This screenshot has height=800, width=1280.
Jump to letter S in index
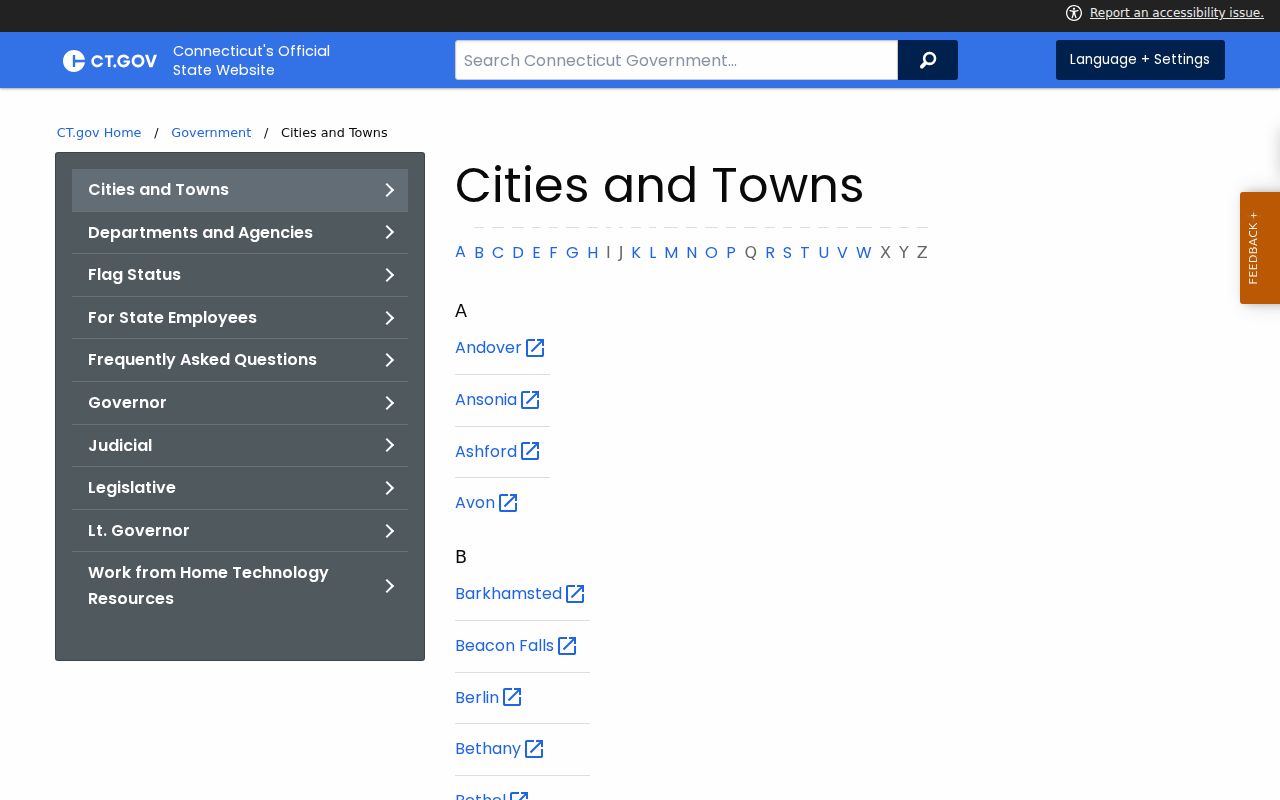point(787,253)
